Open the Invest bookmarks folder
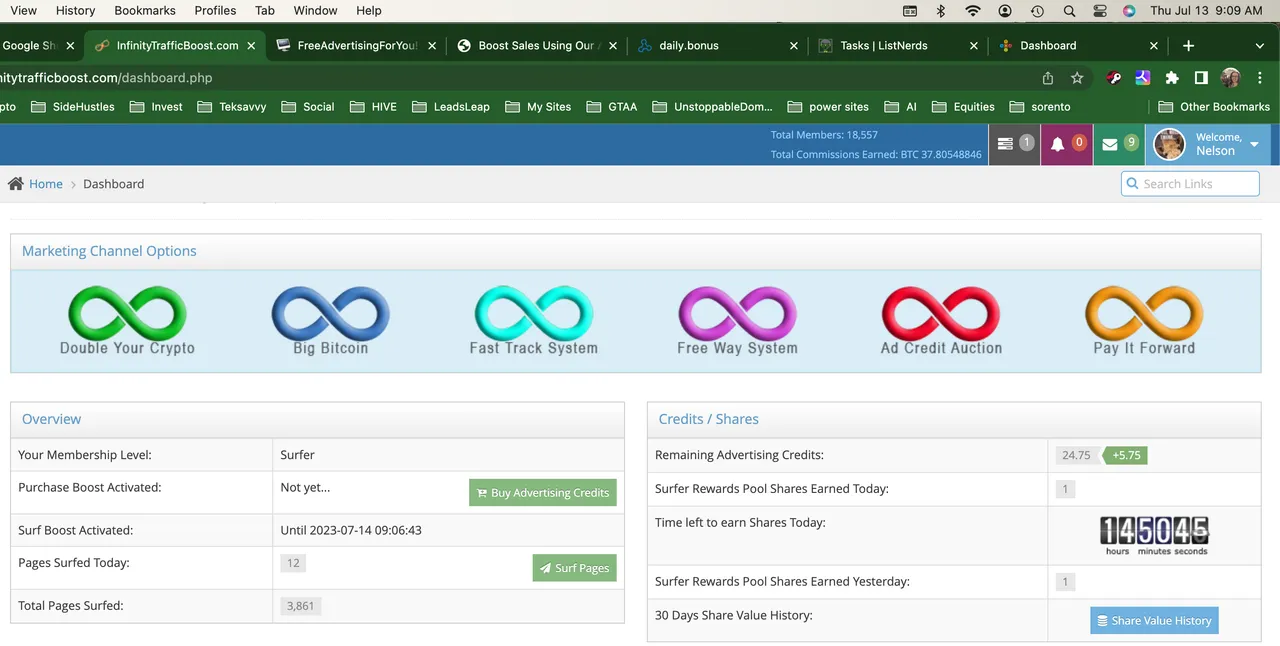This screenshot has width=1280, height=646. 156,107
